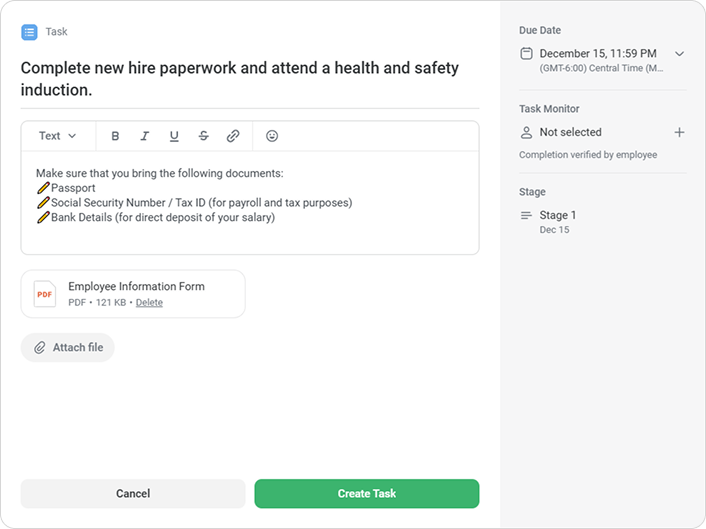Delete the Employee Information Form attachment
This screenshot has height=529, width=706.
(x=149, y=302)
